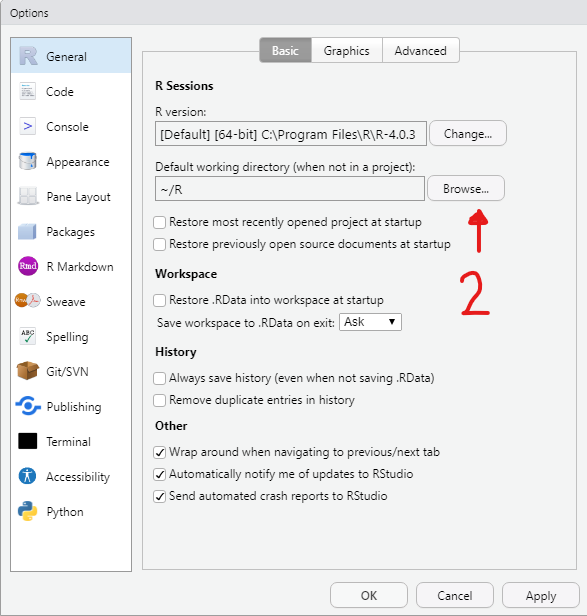Uncheck Send automated crash reports to RStudio
Image resolution: width=587 pixels, height=616 pixels.
160,497
